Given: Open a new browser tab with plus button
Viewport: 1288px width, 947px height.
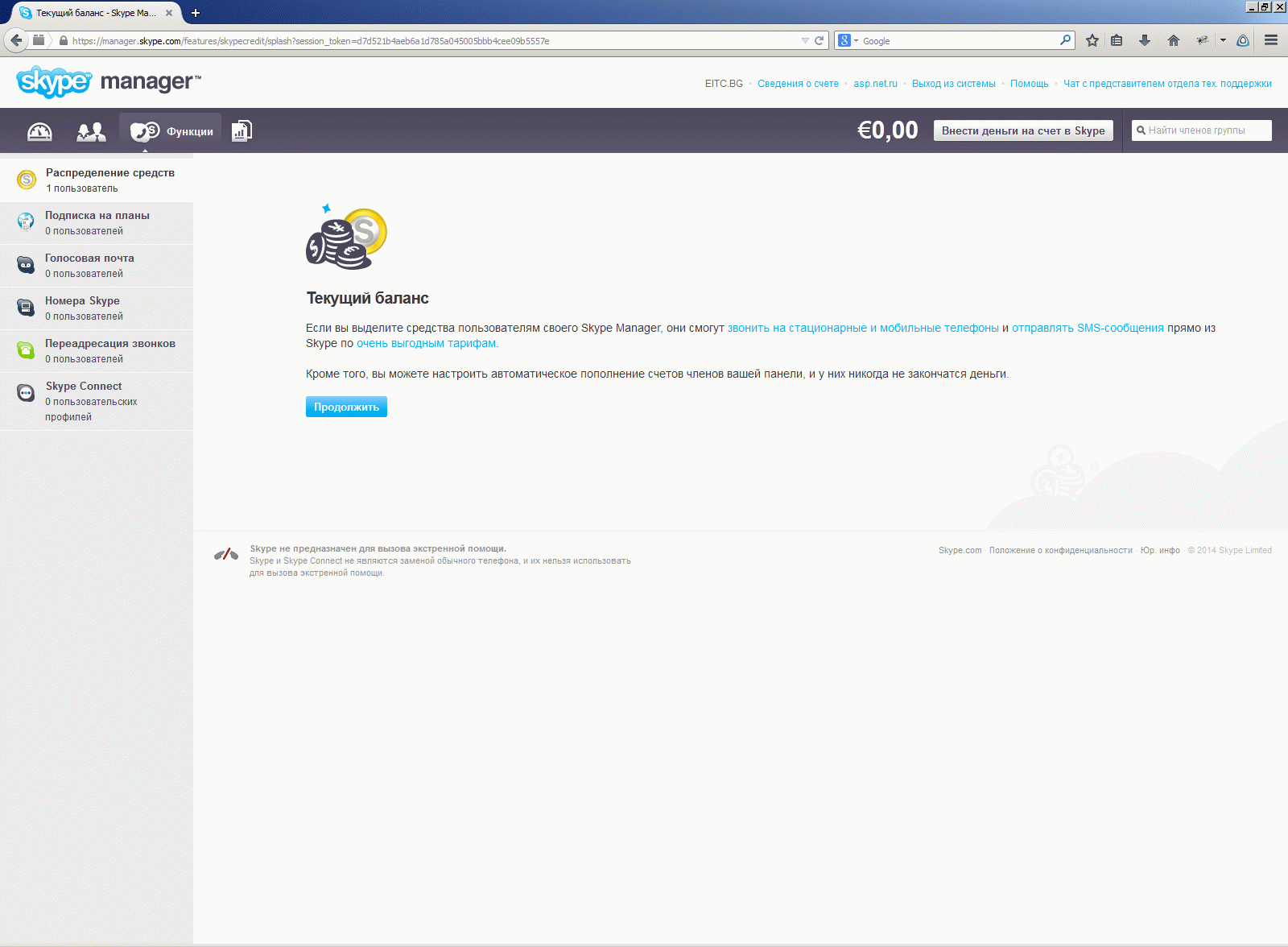Looking at the screenshot, I should pyautogui.click(x=196, y=13).
